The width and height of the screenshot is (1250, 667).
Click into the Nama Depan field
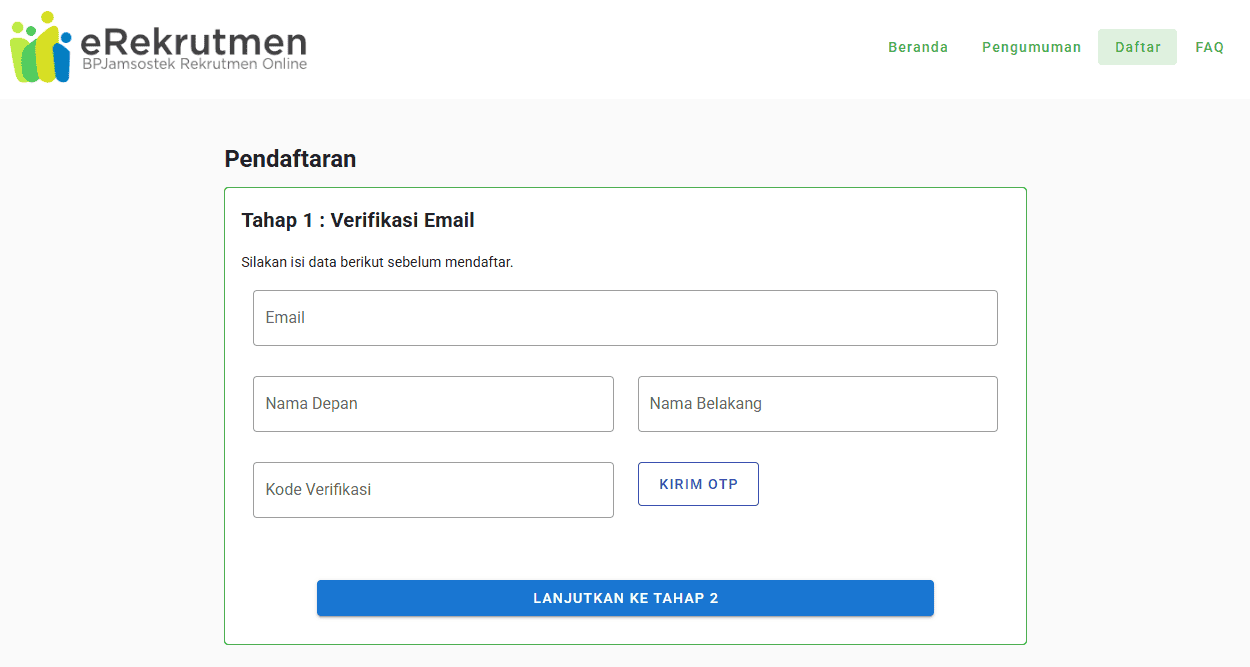click(433, 404)
